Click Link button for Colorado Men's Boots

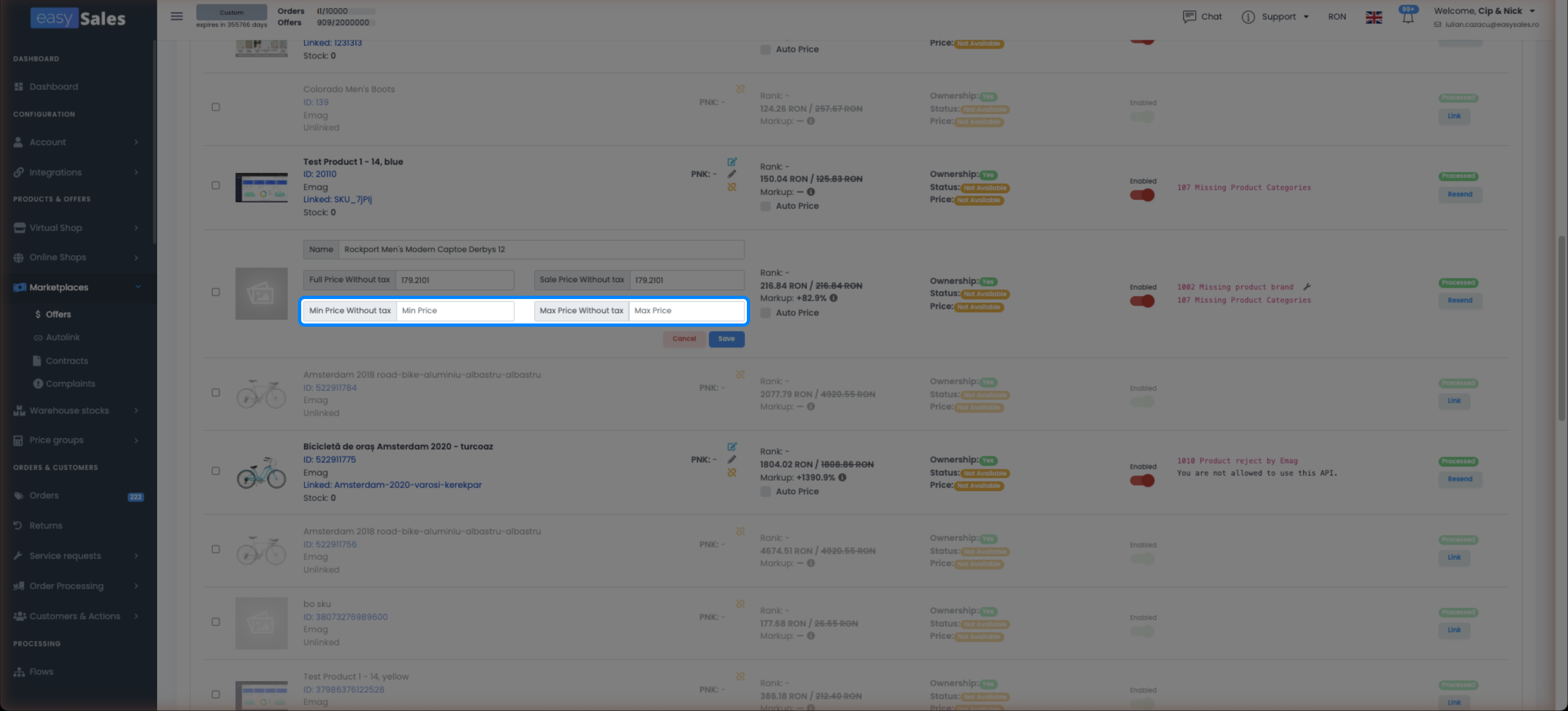pyautogui.click(x=1454, y=116)
